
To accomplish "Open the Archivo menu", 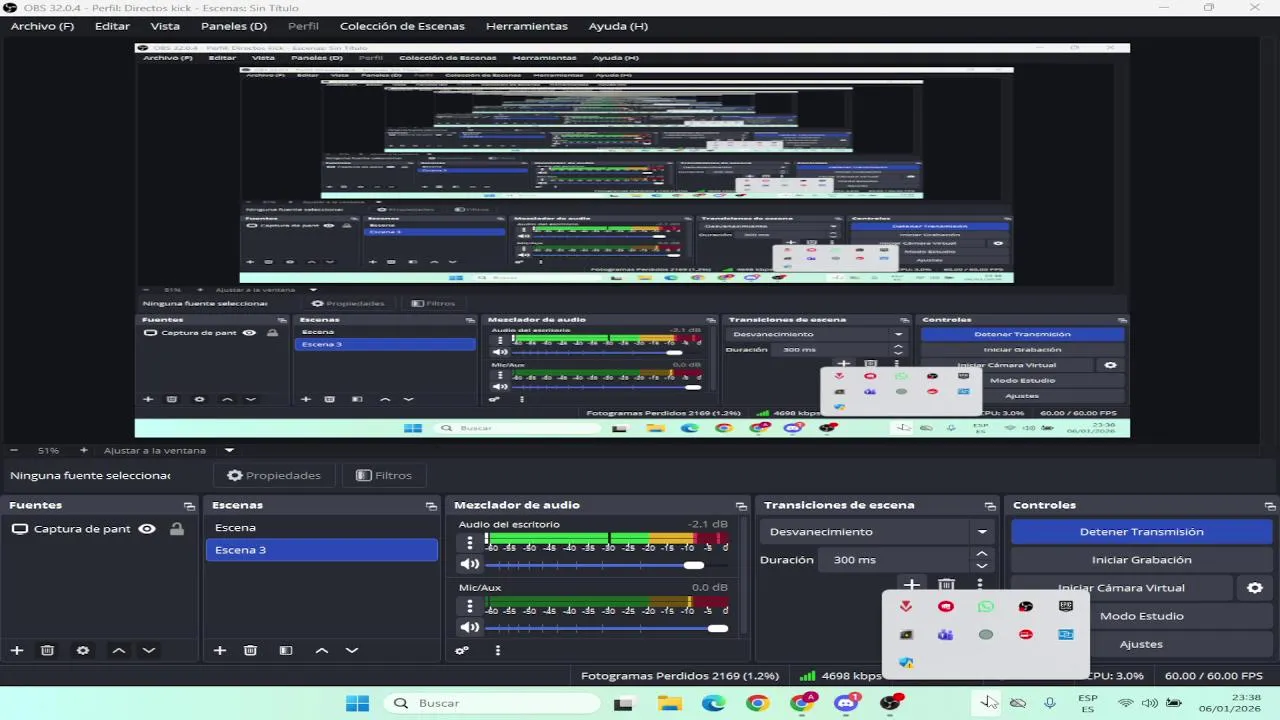I will pos(42,26).
